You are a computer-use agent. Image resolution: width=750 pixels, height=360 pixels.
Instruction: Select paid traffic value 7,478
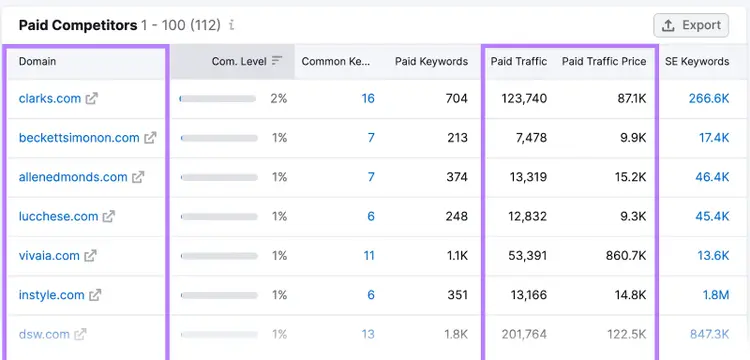point(531,138)
